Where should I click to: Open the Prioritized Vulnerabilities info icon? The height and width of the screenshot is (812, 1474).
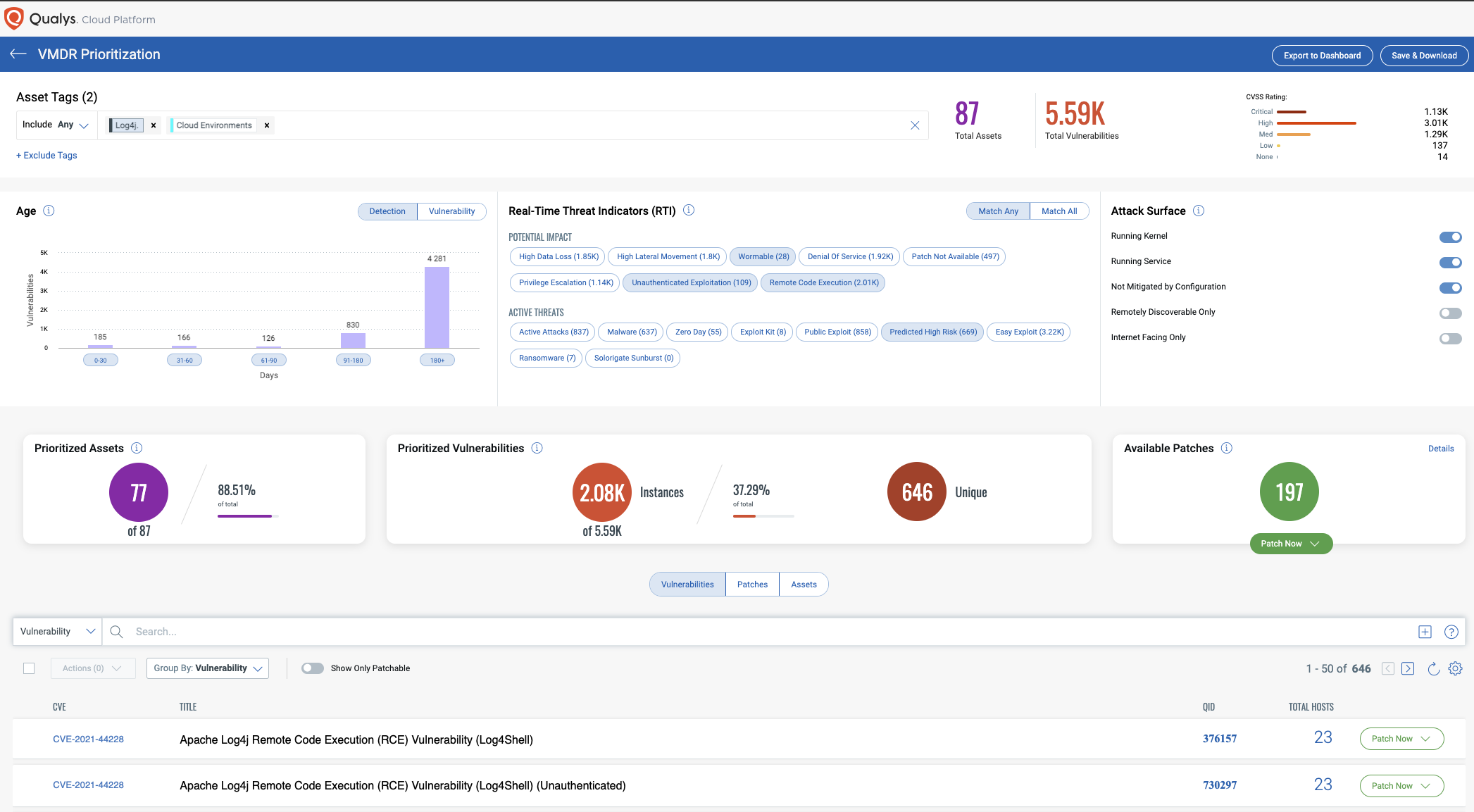point(537,448)
